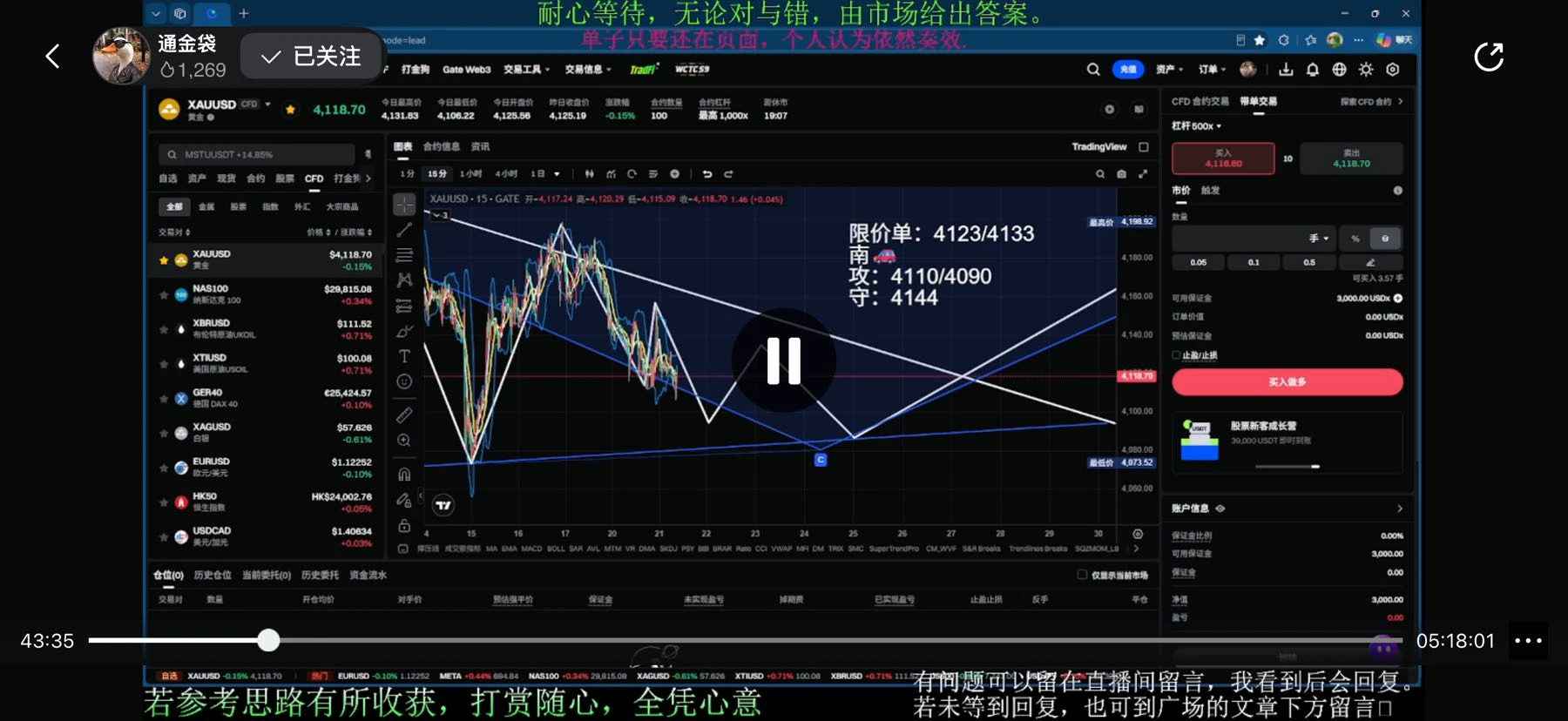
Task: Enable the 止盈/止损 checkbox
Action: 1176,355
